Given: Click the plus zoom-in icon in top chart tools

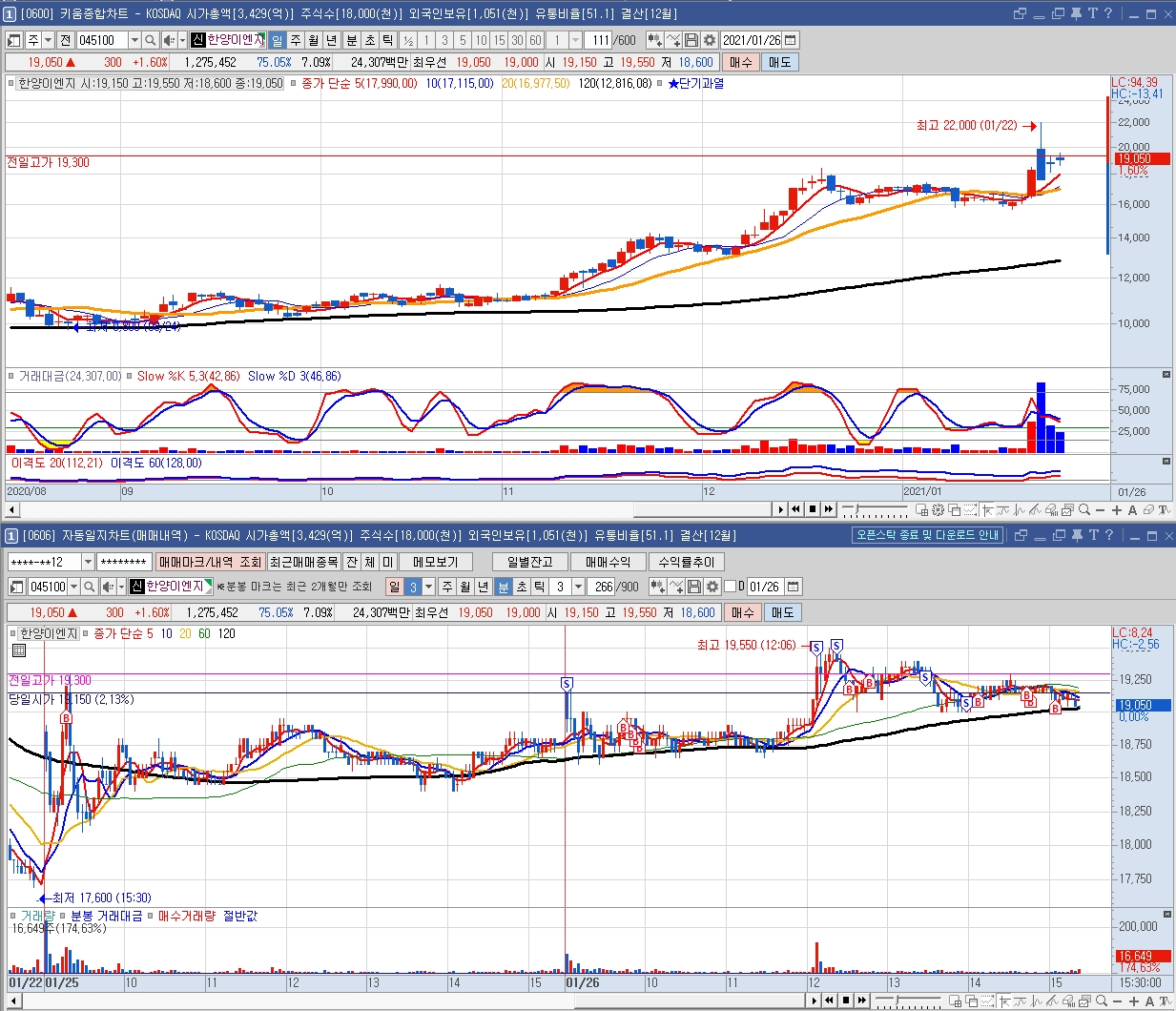Looking at the screenshot, I should click(1117, 510).
